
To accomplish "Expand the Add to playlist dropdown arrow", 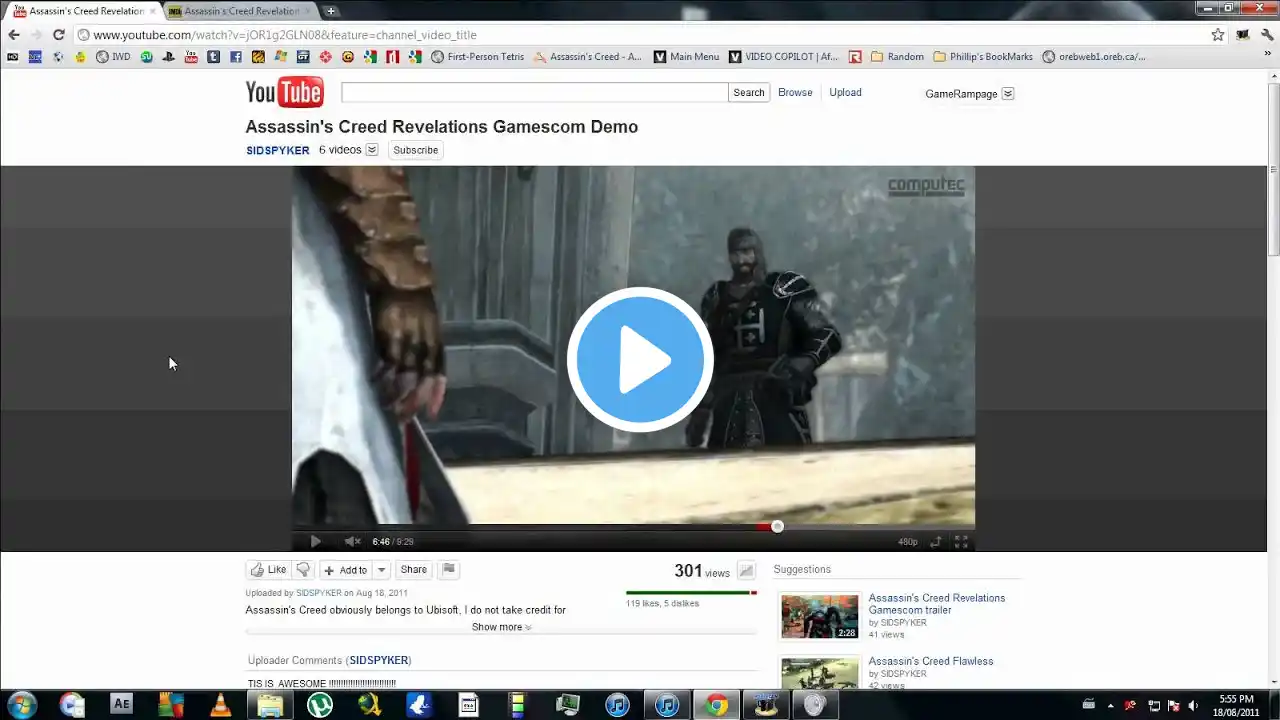I will [381, 570].
